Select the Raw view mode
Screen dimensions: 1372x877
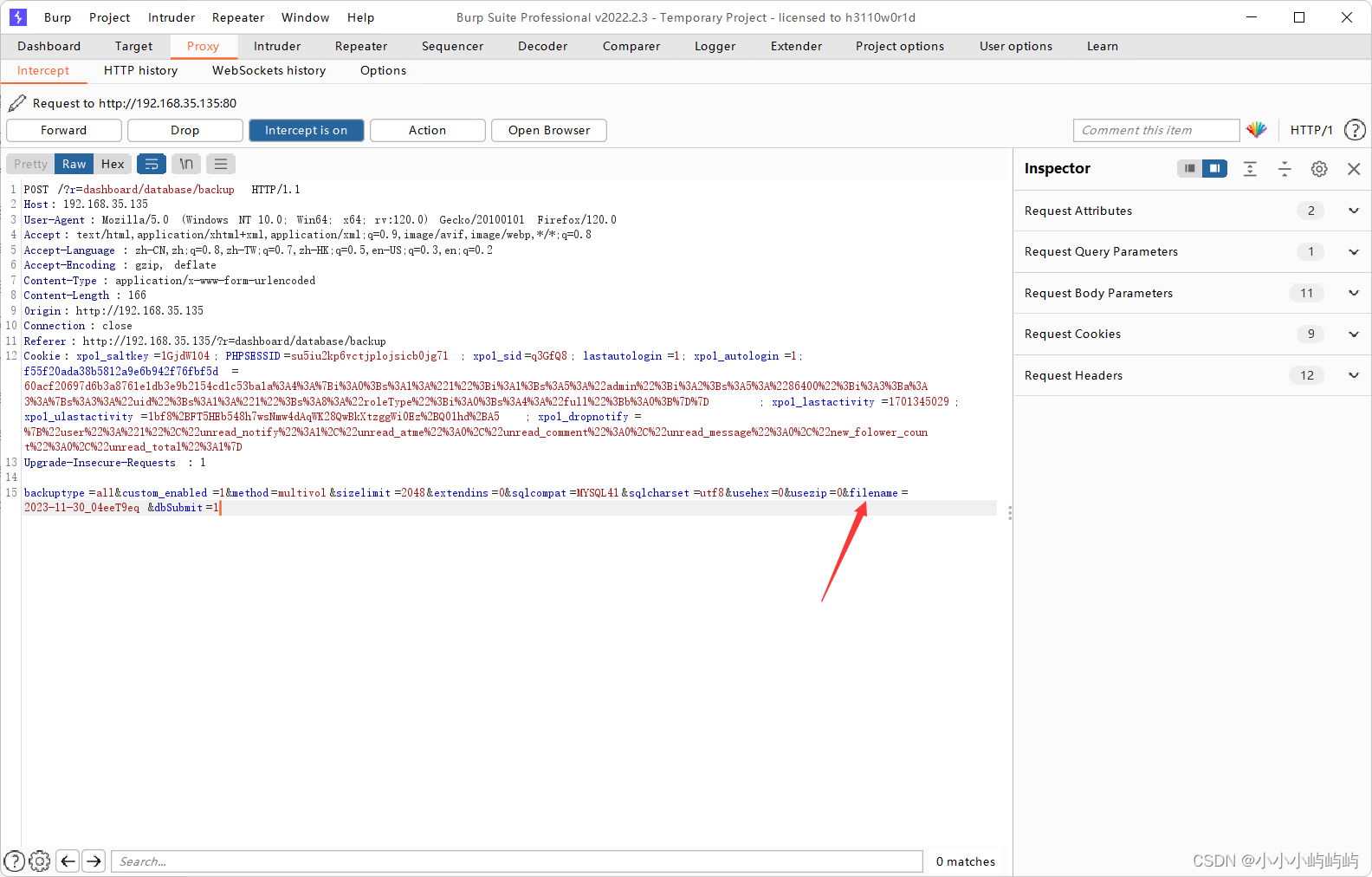click(74, 164)
